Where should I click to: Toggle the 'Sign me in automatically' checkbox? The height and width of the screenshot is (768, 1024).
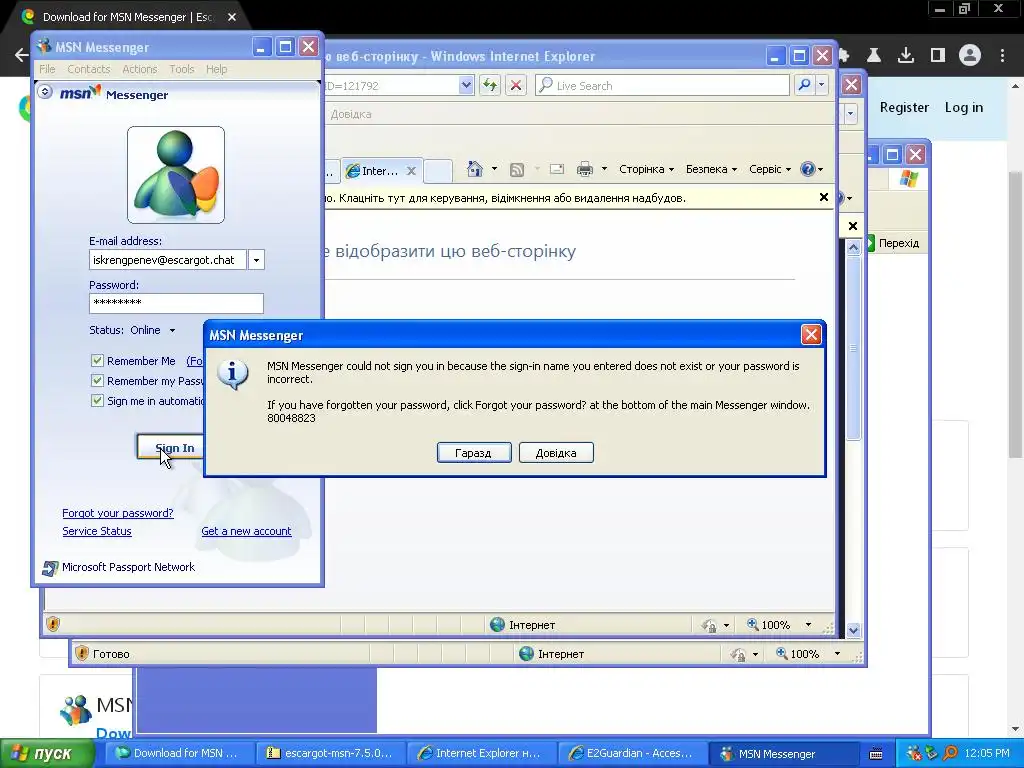click(97, 401)
